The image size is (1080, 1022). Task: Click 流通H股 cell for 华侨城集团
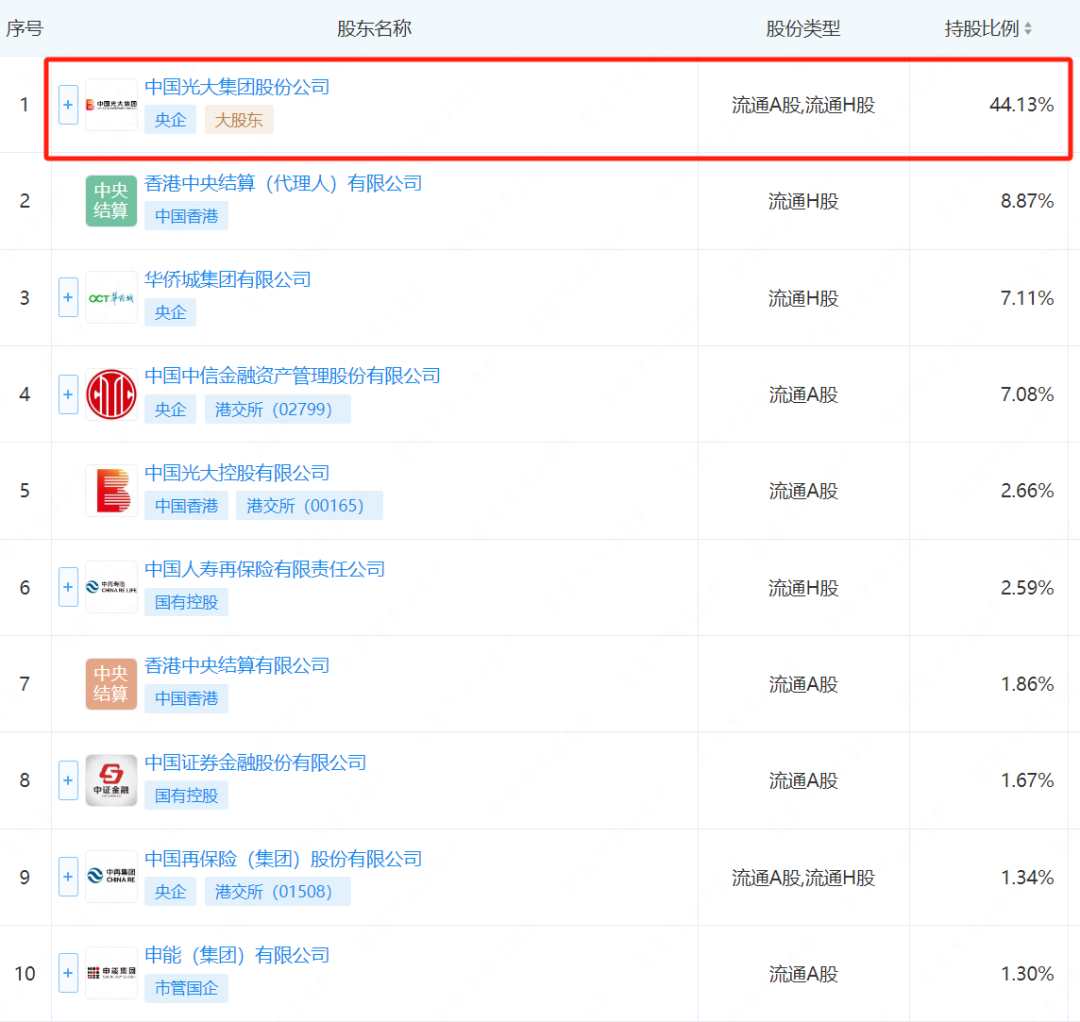803,298
